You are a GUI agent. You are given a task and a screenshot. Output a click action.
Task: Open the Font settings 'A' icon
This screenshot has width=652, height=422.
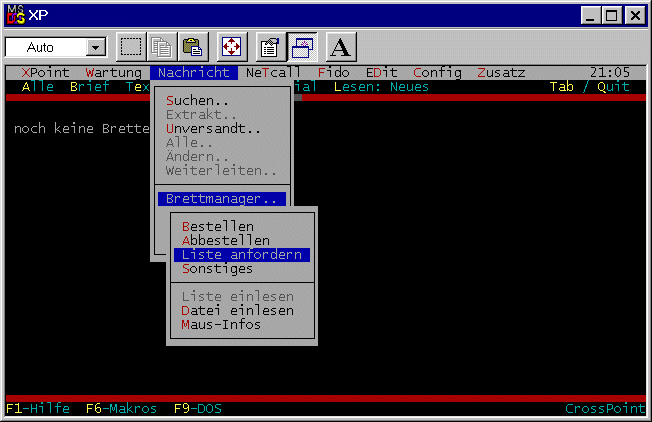pyautogui.click(x=341, y=47)
